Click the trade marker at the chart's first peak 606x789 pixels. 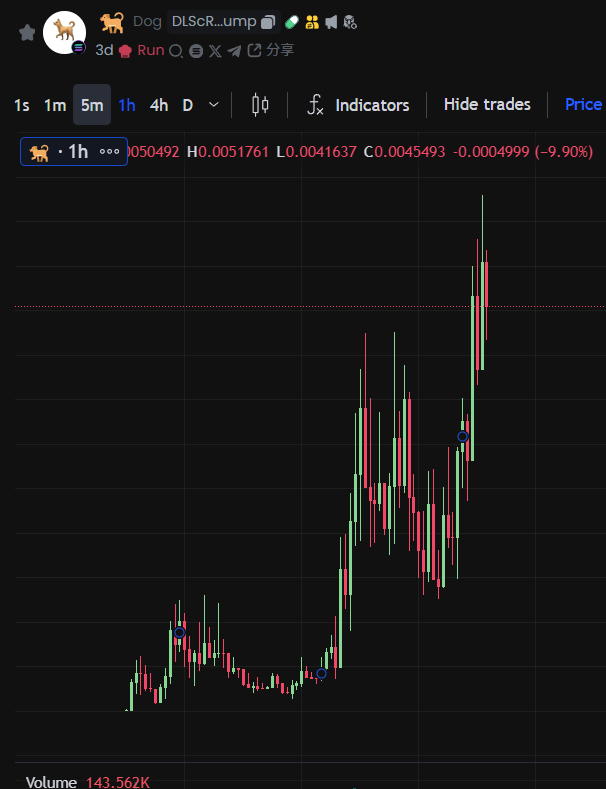180,633
